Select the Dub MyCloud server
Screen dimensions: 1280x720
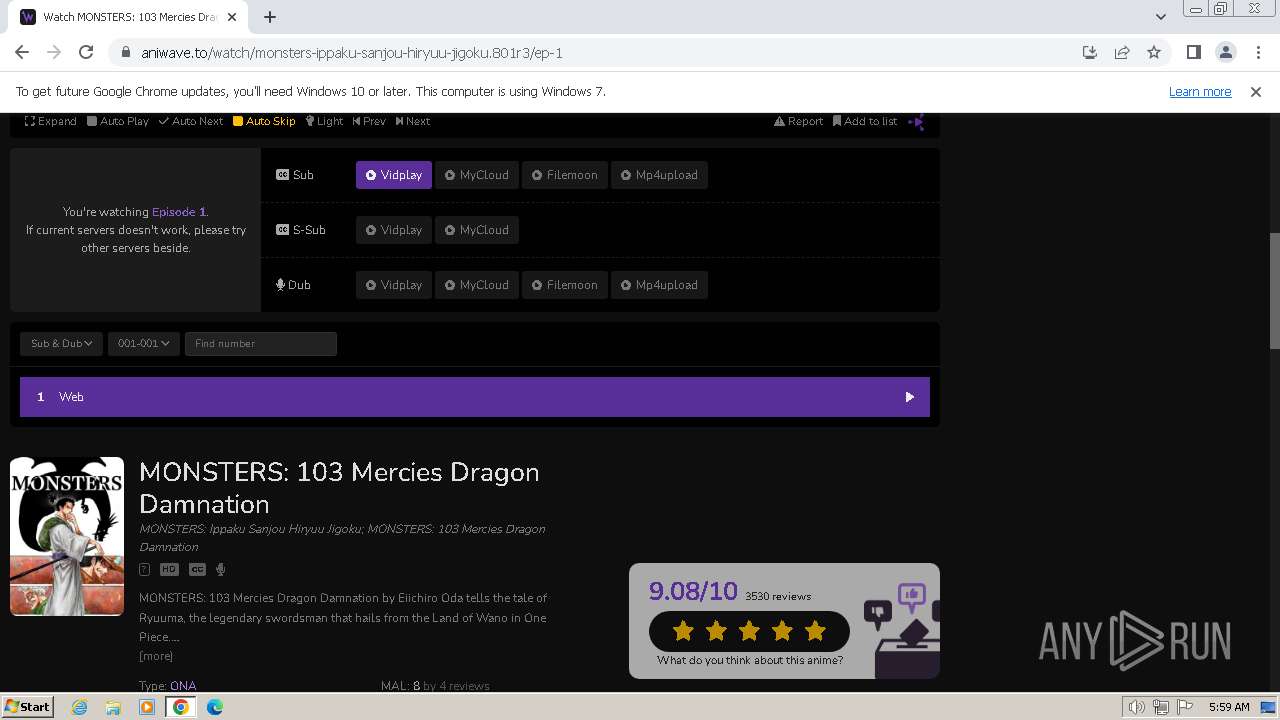(x=477, y=285)
